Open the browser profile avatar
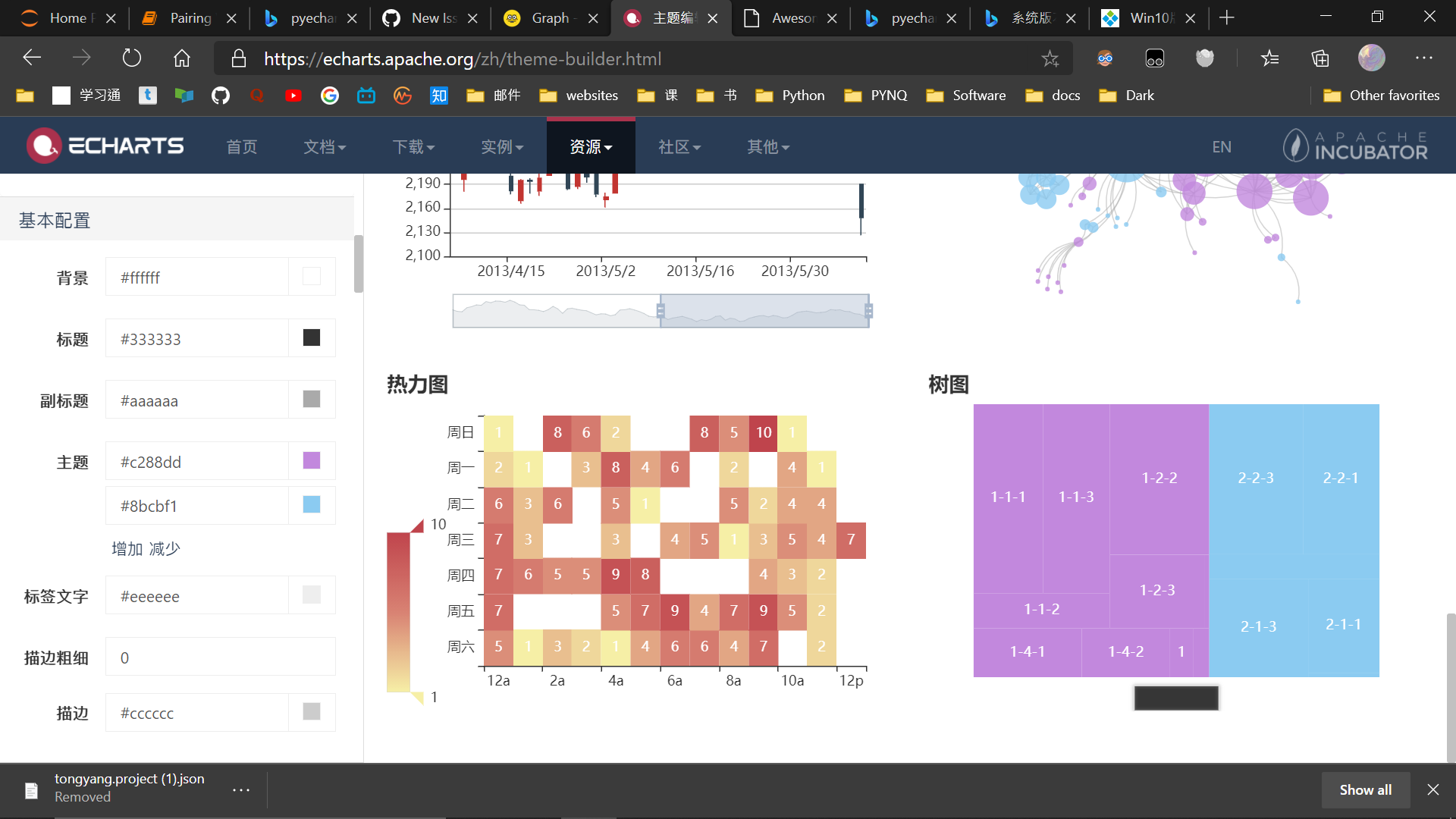The height and width of the screenshot is (819, 1456). [x=1371, y=57]
